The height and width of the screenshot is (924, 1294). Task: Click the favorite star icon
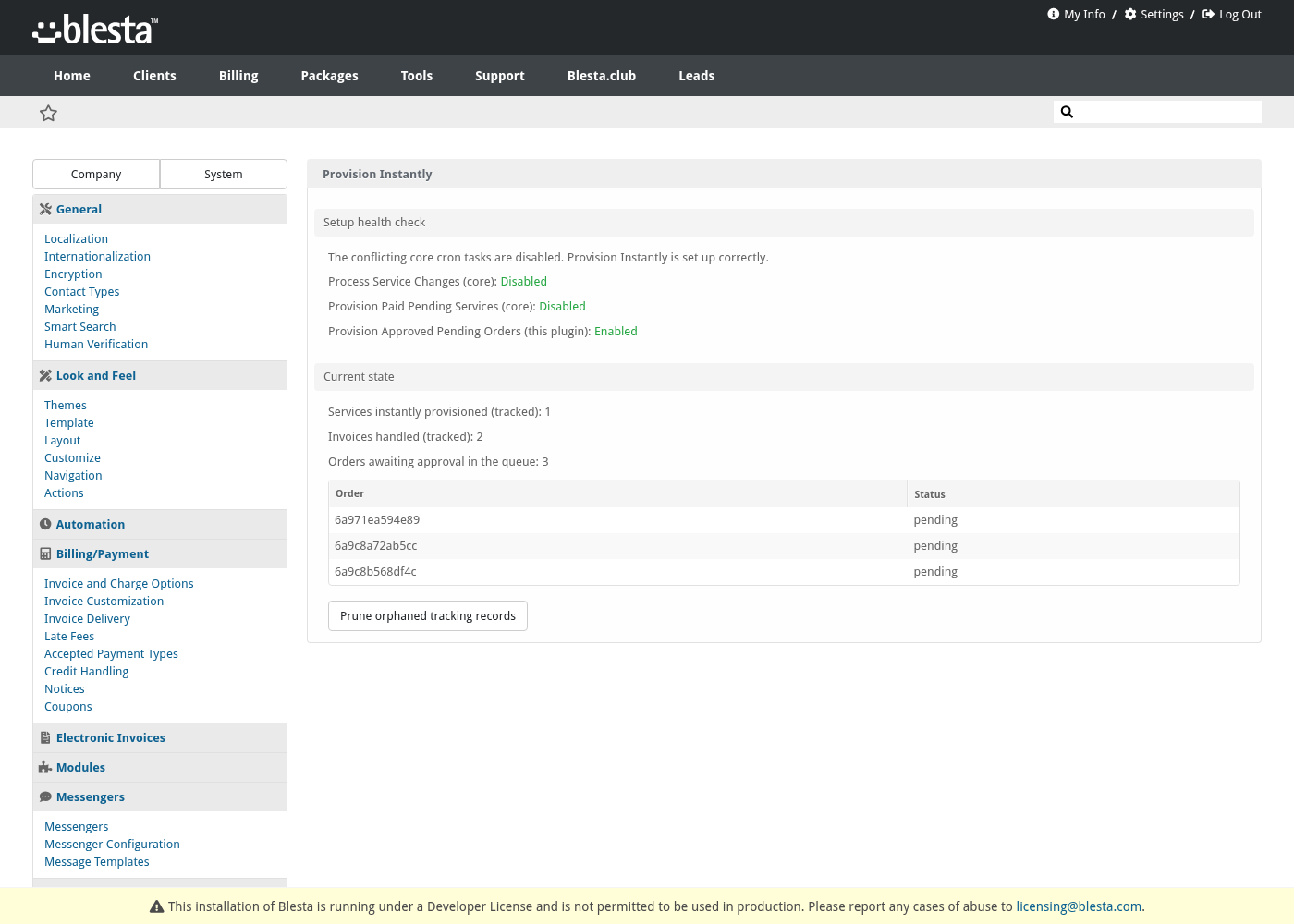48,113
